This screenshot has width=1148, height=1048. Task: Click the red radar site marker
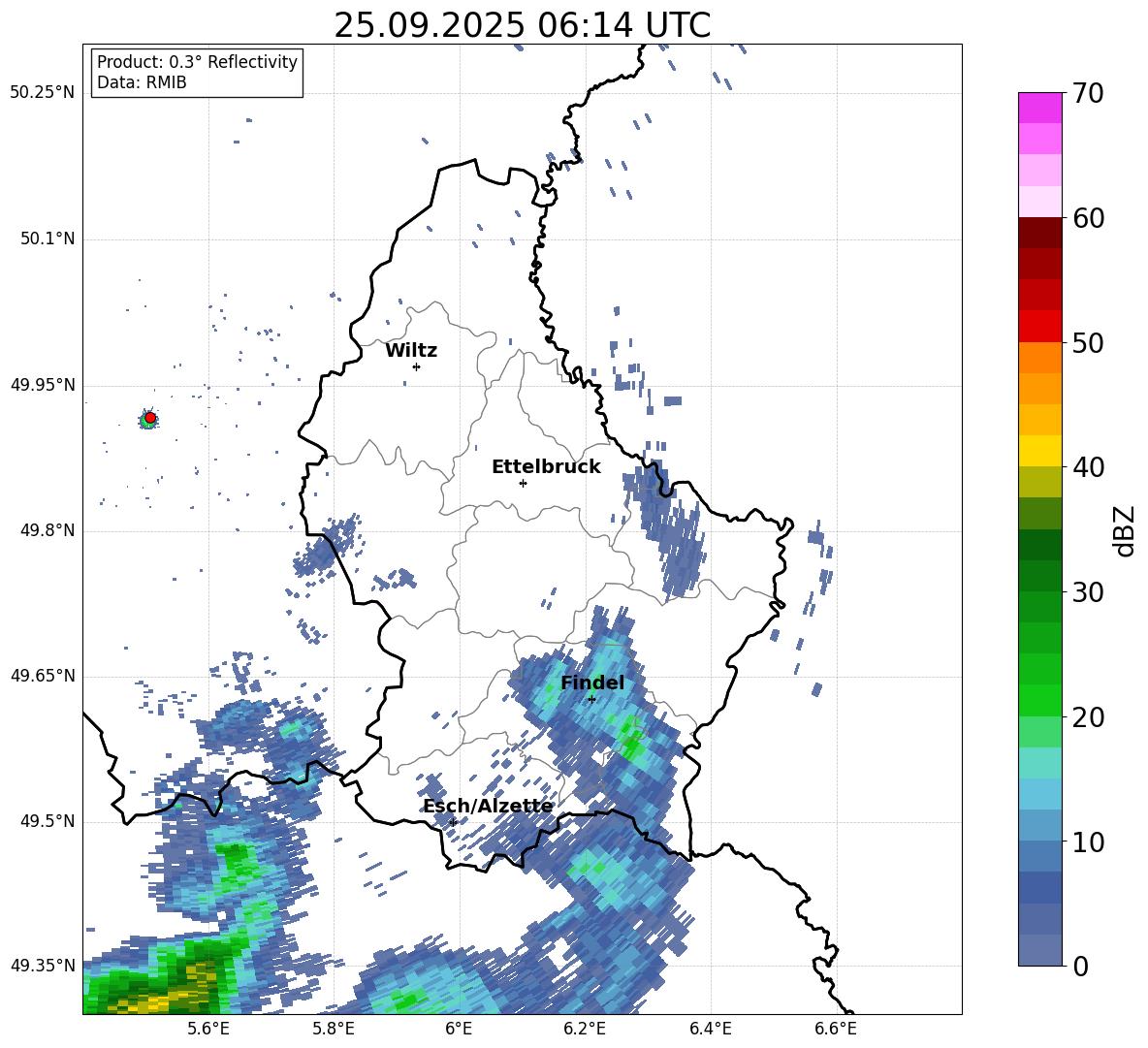(149, 418)
